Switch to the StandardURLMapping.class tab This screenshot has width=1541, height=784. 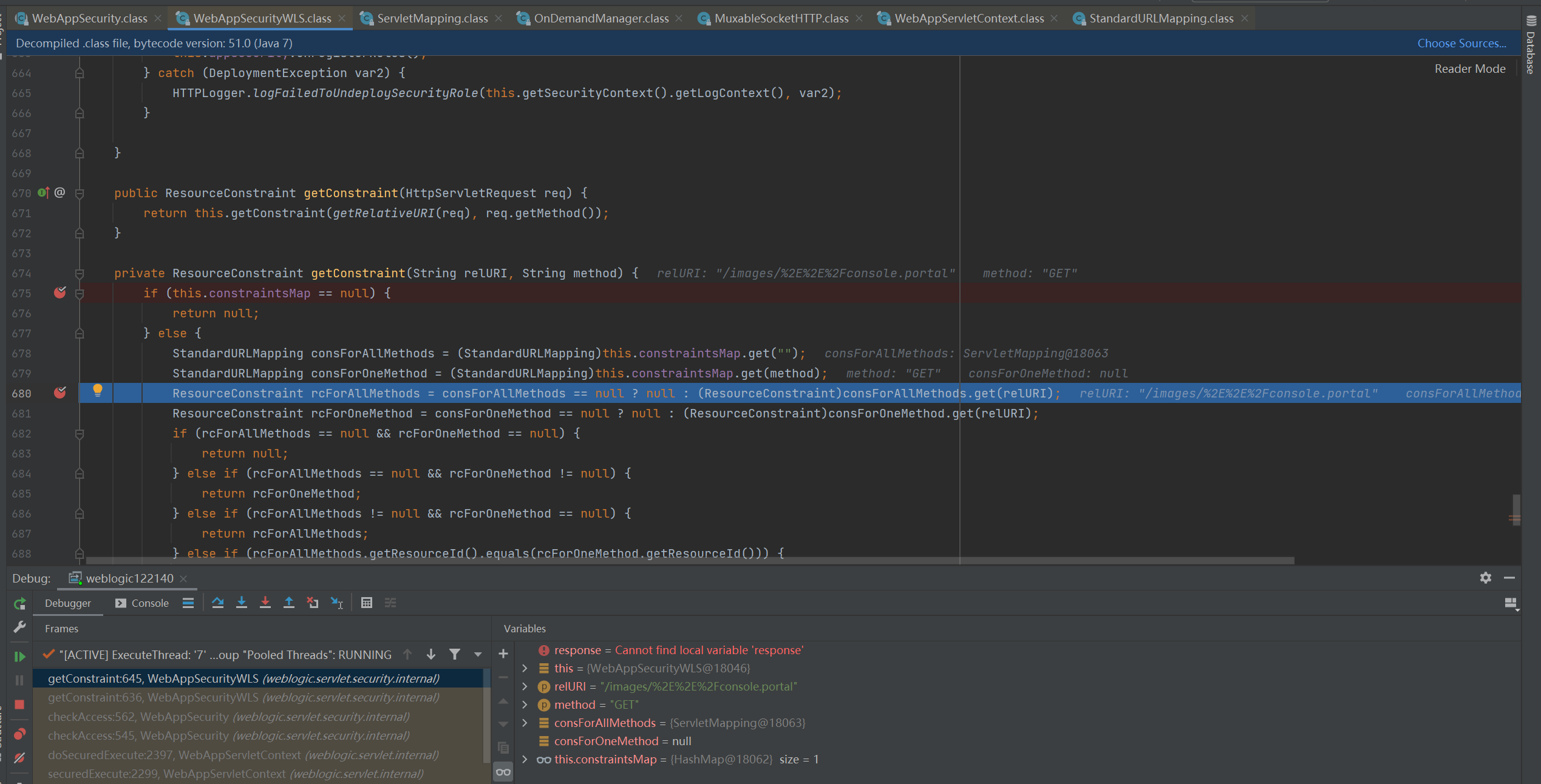(x=1161, y=18)
